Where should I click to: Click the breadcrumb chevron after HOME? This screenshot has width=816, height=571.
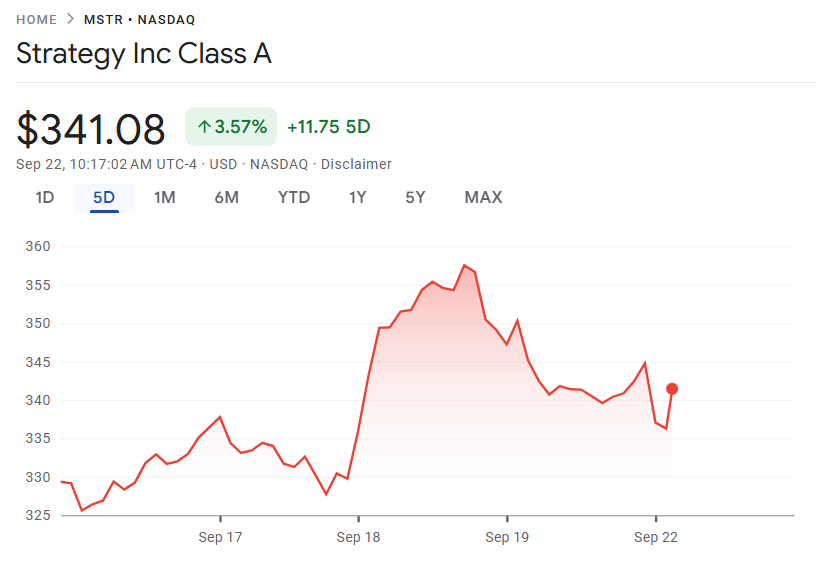70,20
